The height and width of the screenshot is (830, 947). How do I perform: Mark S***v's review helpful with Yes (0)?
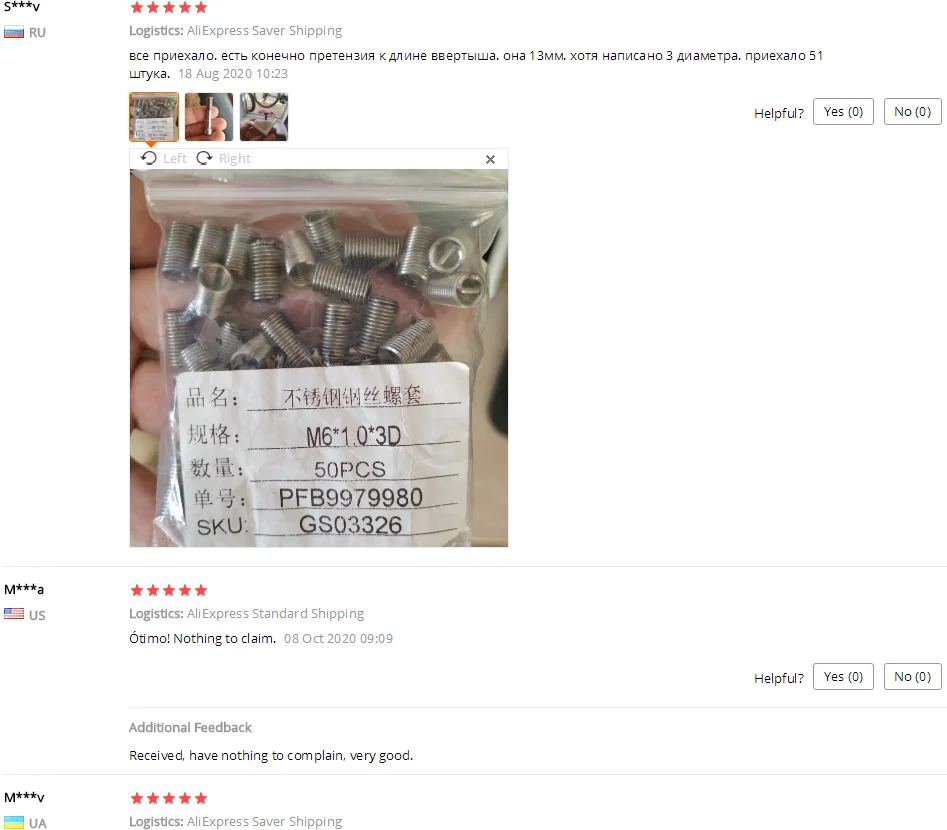[843, 112]
